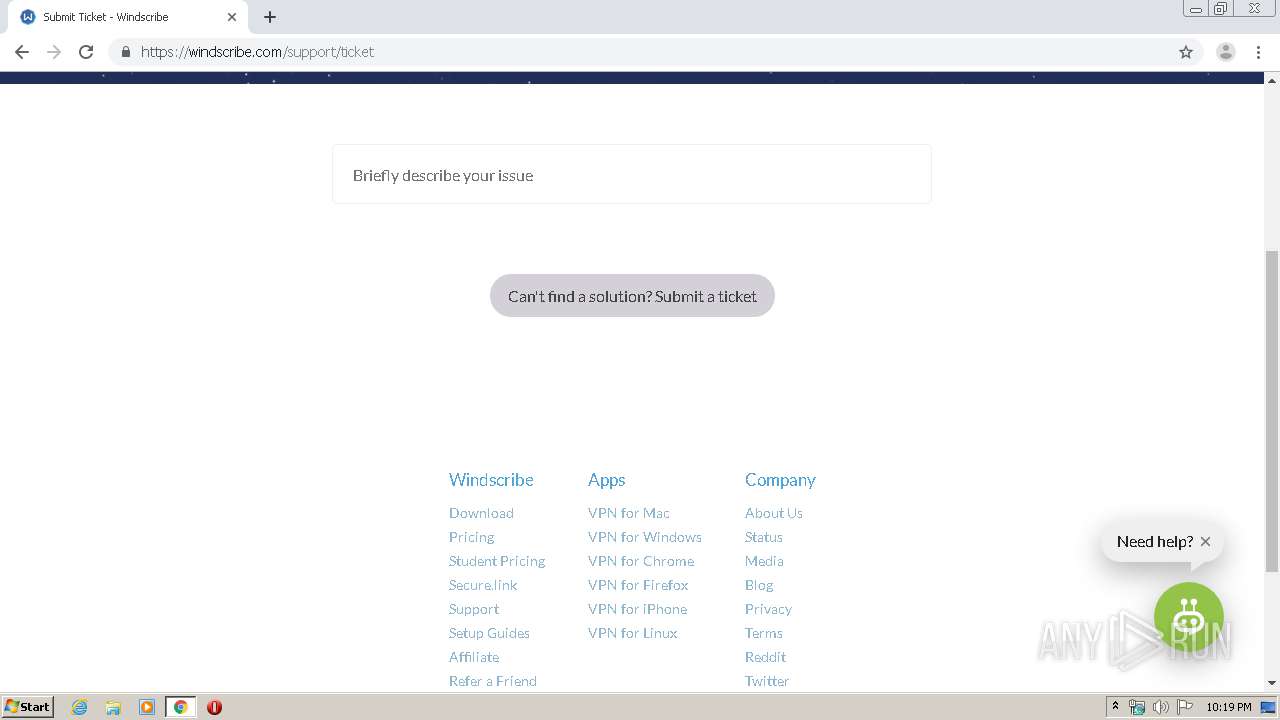Image resolution: width=1280 pixels, height=720 pixels.
Task: Click the taskbar clock 10:19 PM
Action: point(1228,707)
